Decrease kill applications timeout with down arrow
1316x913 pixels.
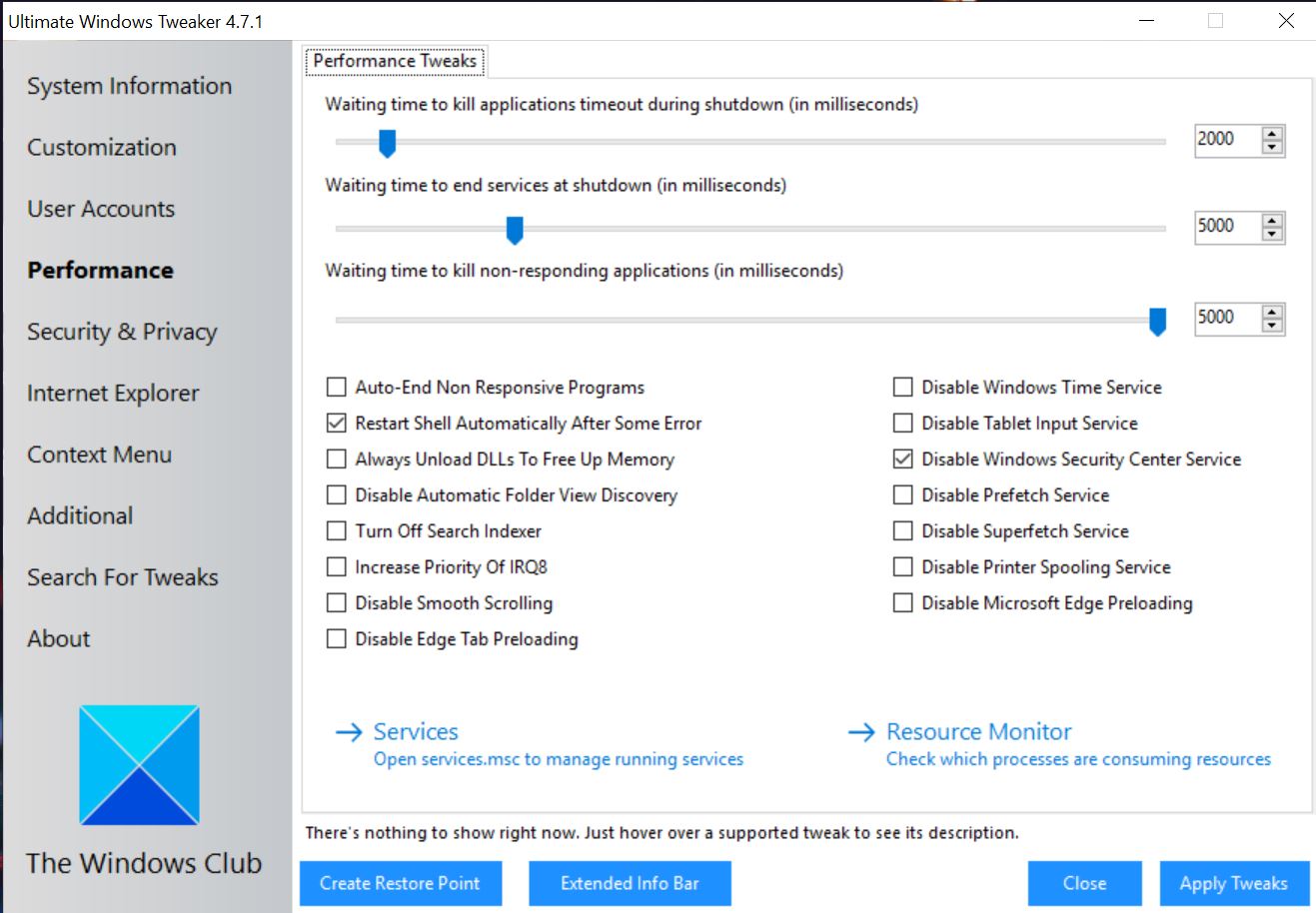click(1272, 148)
